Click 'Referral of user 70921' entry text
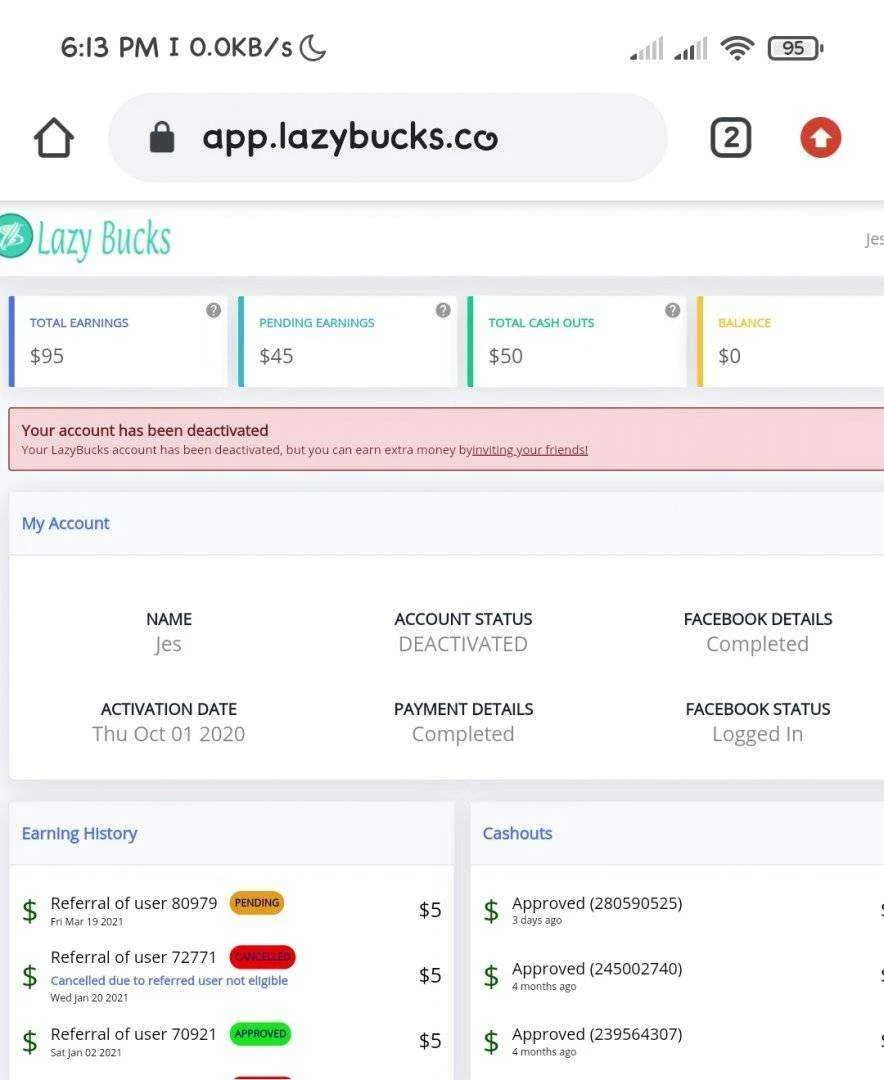This screenshot has width=884, height=1080. click(134, 1034)
